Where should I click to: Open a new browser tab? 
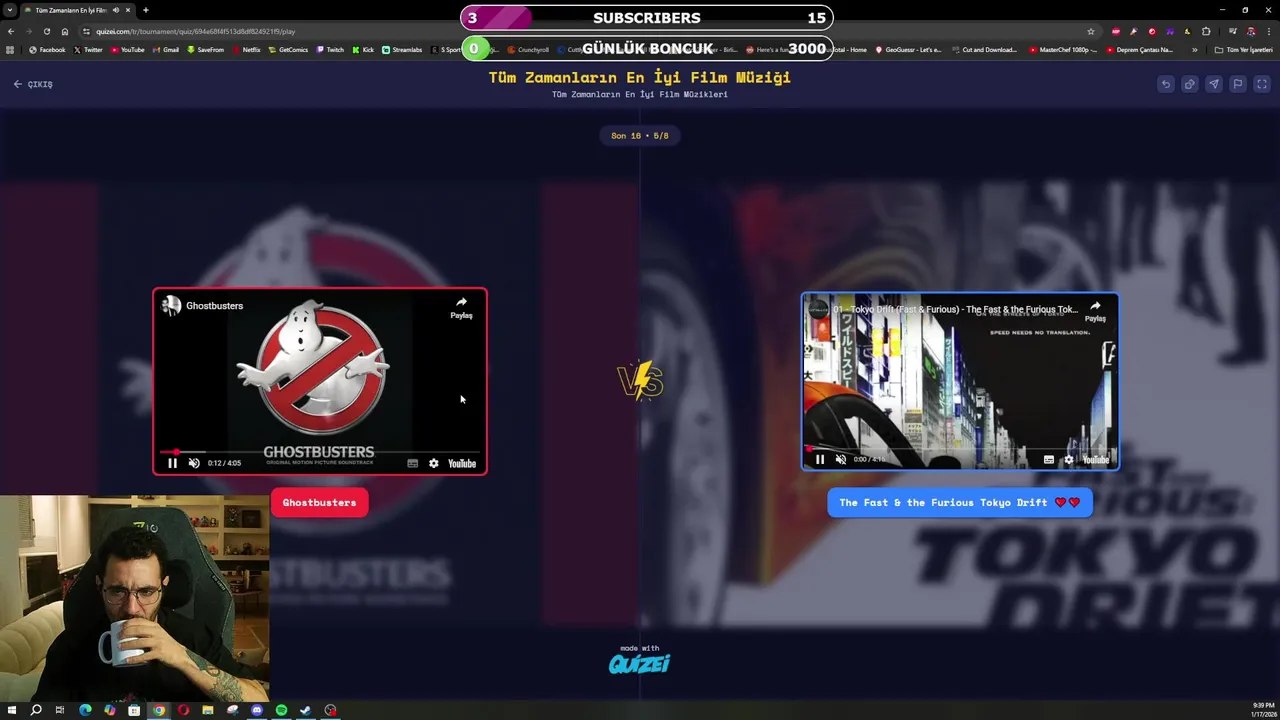(146, 10)
